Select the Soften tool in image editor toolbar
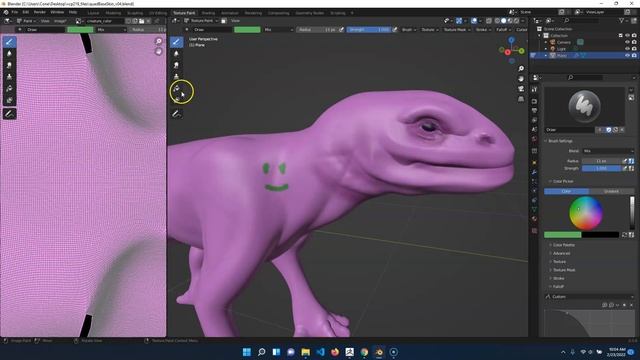This screenshot has width=640, height=360. click(9, 53)
